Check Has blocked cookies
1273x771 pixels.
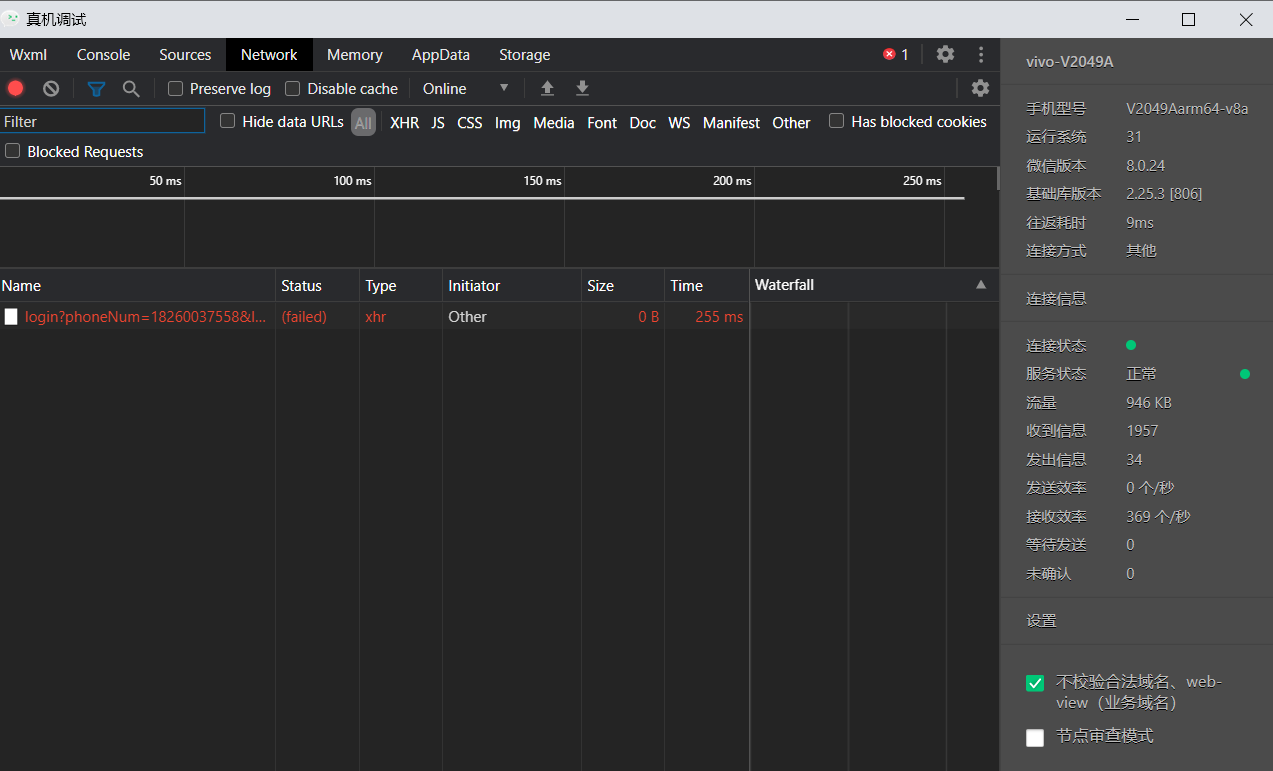click(836, 121)
